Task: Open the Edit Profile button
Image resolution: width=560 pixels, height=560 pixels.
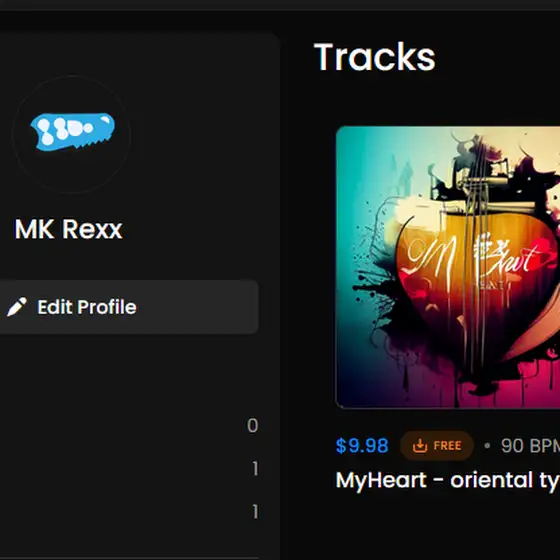Action: pyautogui.click(x=129, y=307)
